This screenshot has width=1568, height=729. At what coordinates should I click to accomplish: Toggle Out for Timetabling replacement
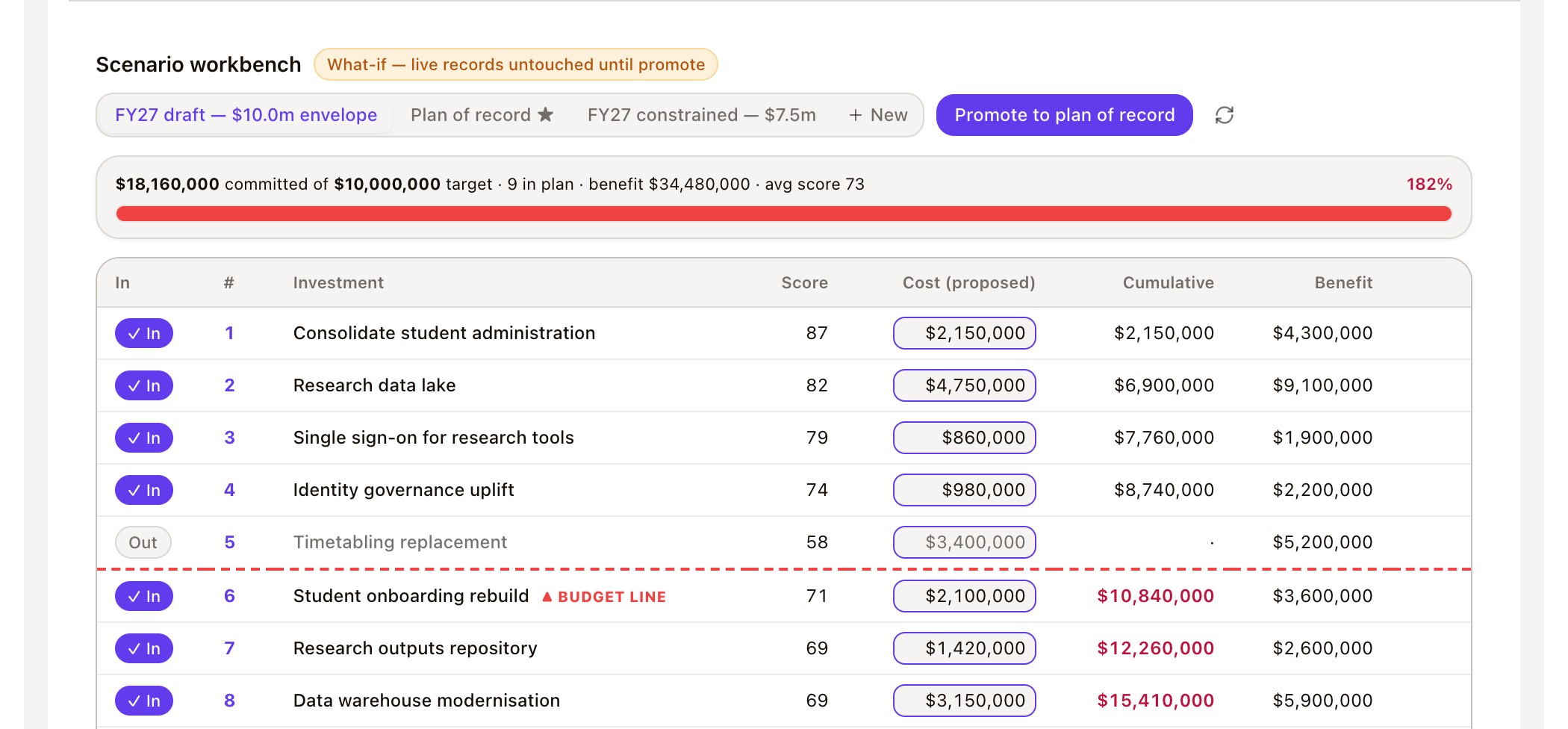143,542
